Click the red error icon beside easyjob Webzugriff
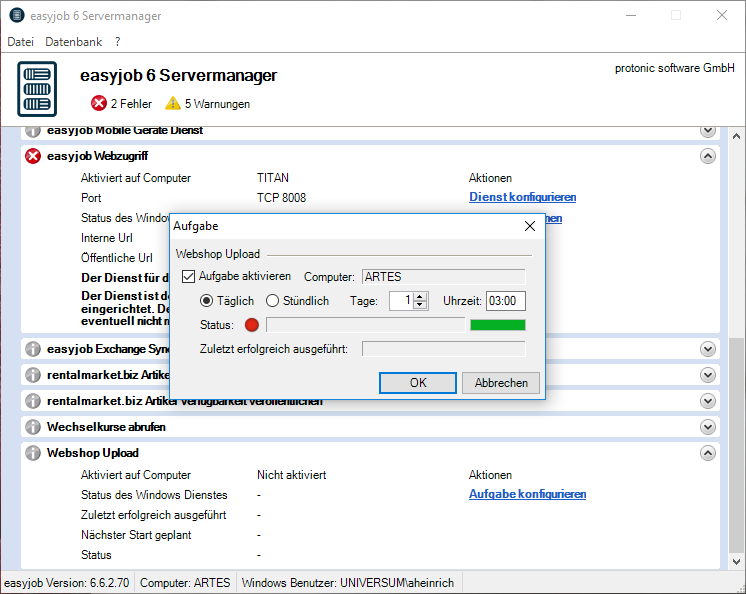Screen dimensions: 746x594 pos(33,156)
